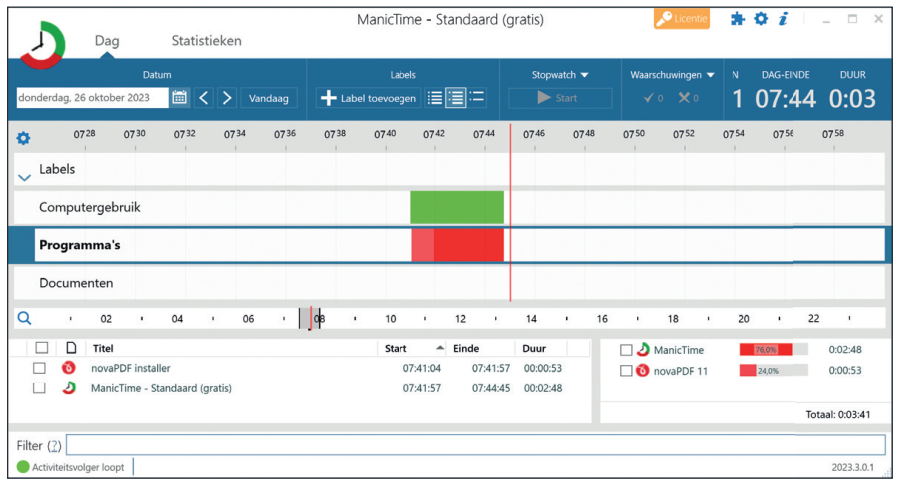Image resolution: width=897 pixels, height=485 pixels.
Task: Click the warnings checkmark counter
Action: tap(653, 98)
